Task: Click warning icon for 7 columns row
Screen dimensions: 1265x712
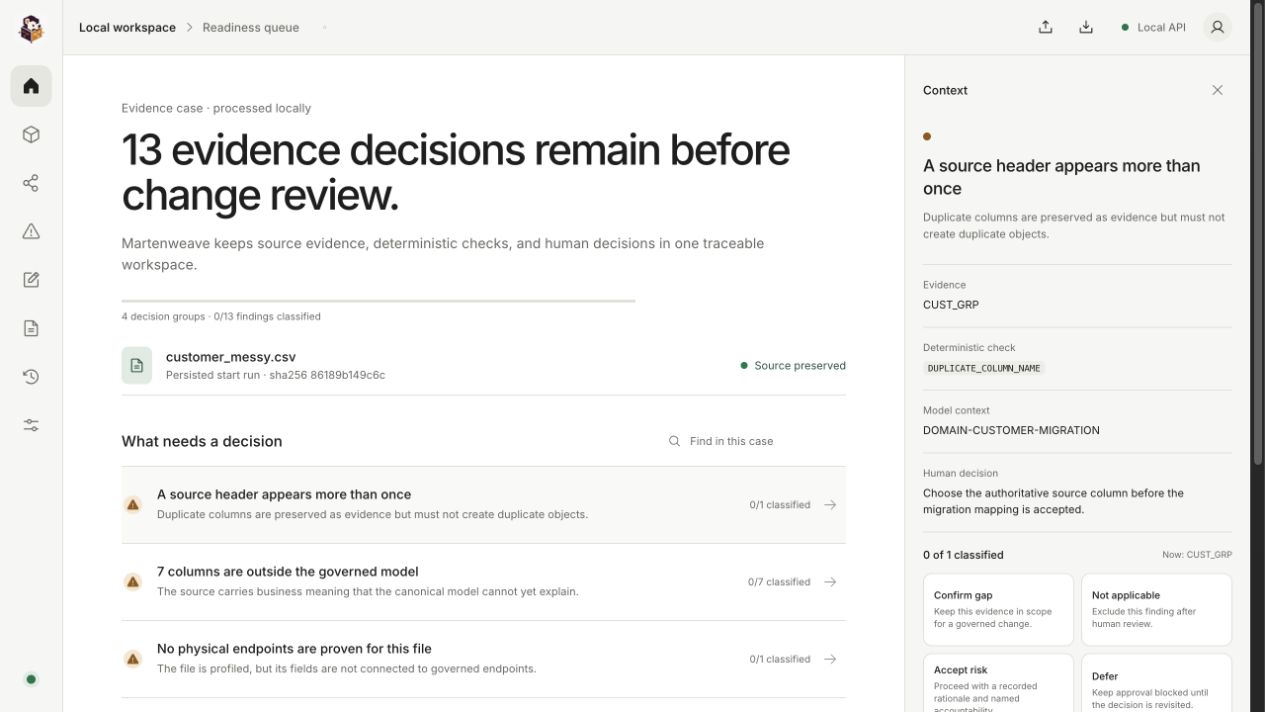Action: click(x=133, y=582)
